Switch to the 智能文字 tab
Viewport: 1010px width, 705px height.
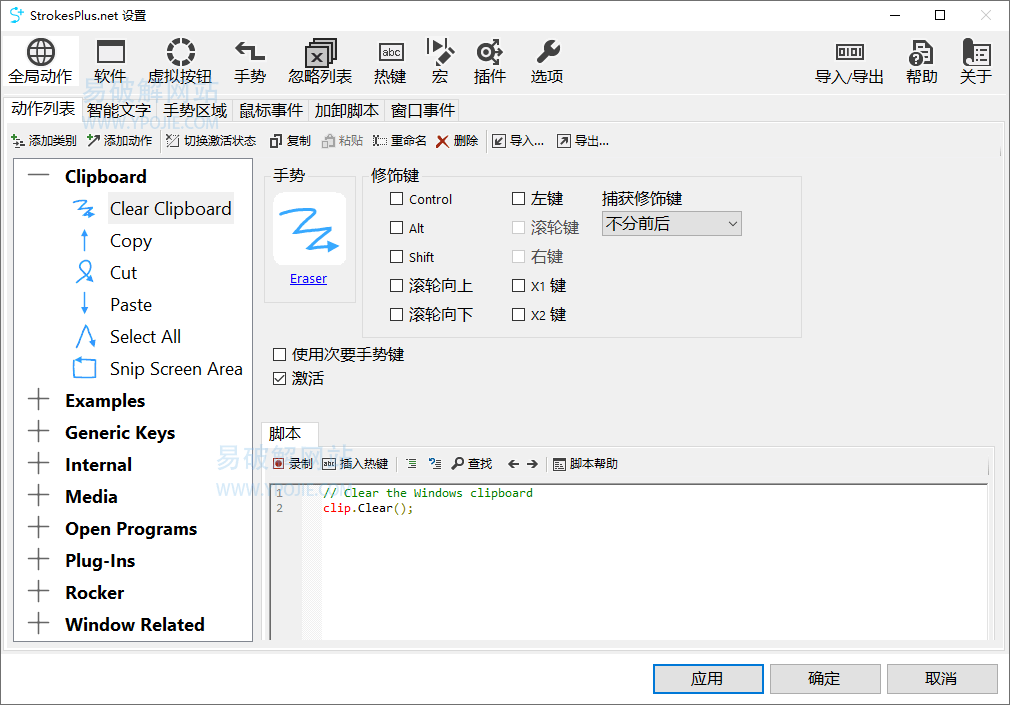119,111
